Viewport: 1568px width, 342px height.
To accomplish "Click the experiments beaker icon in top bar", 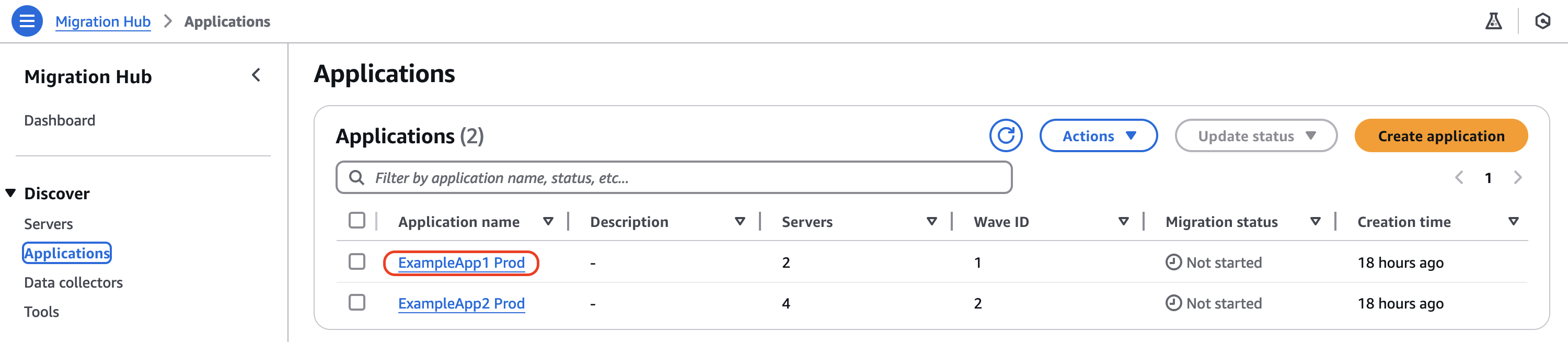I will click(1494, 21).
